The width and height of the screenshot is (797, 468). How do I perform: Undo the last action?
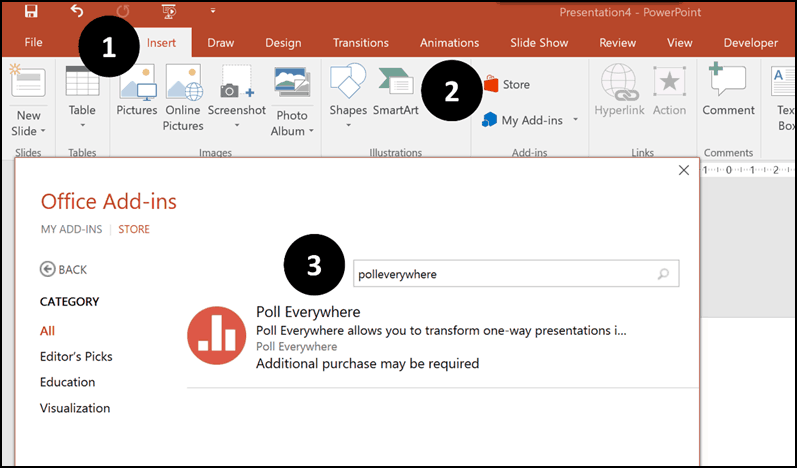coord(77,11)
